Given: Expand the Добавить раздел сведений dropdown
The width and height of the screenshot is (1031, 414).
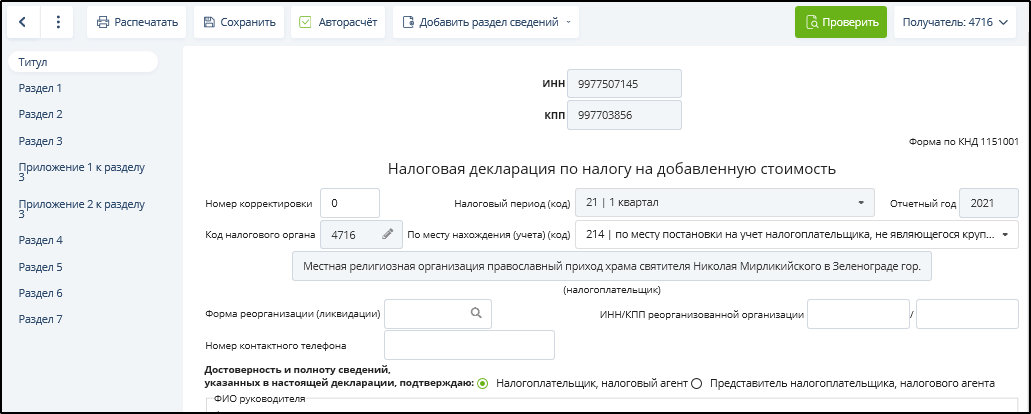Looking at the screenshot, I should pos(486,22).
